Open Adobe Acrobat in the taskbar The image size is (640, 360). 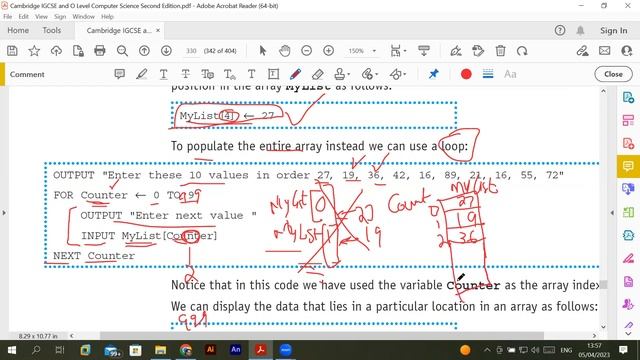tap(261, 350)
